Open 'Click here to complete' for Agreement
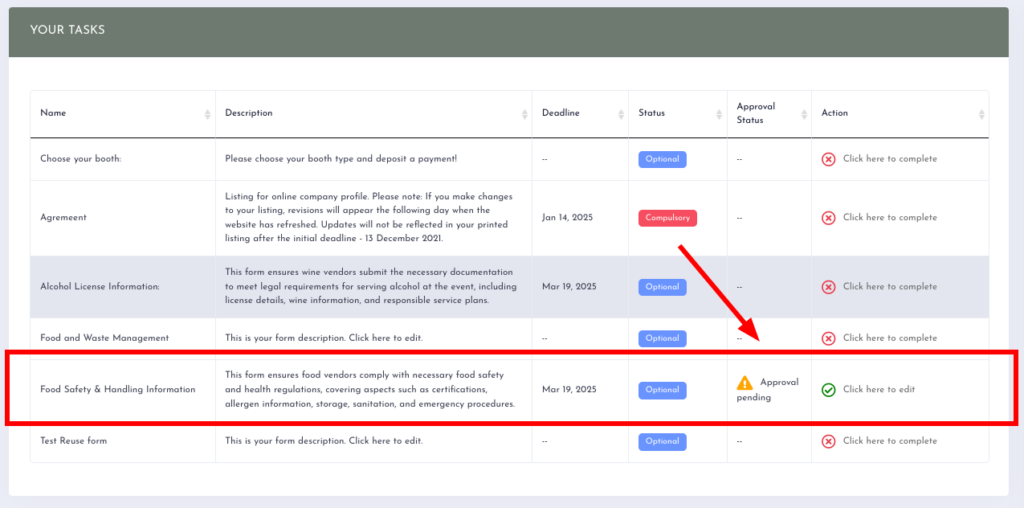This screenshot has height=508, width=1024. (x=889, y=218)
